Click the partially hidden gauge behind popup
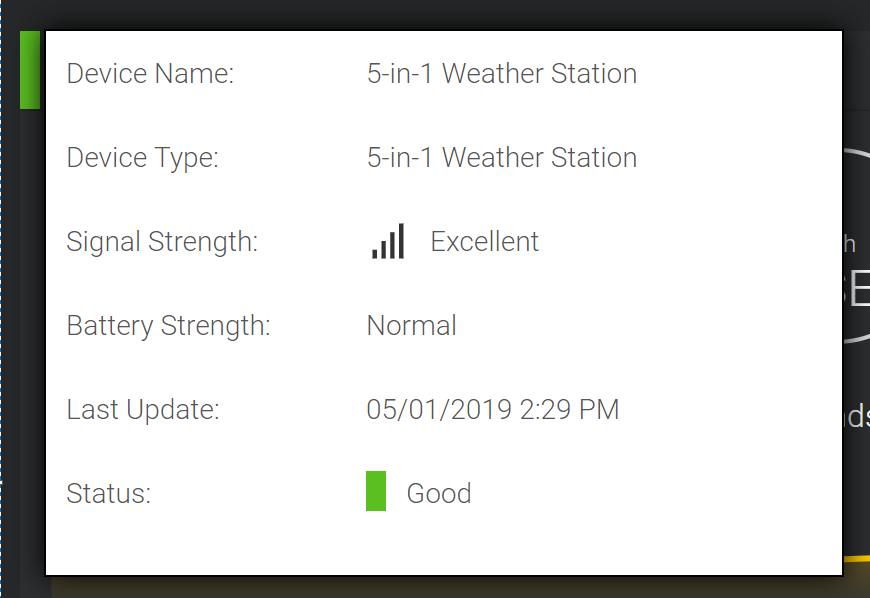This screenshot has width=870, height=598. point(856,245)
